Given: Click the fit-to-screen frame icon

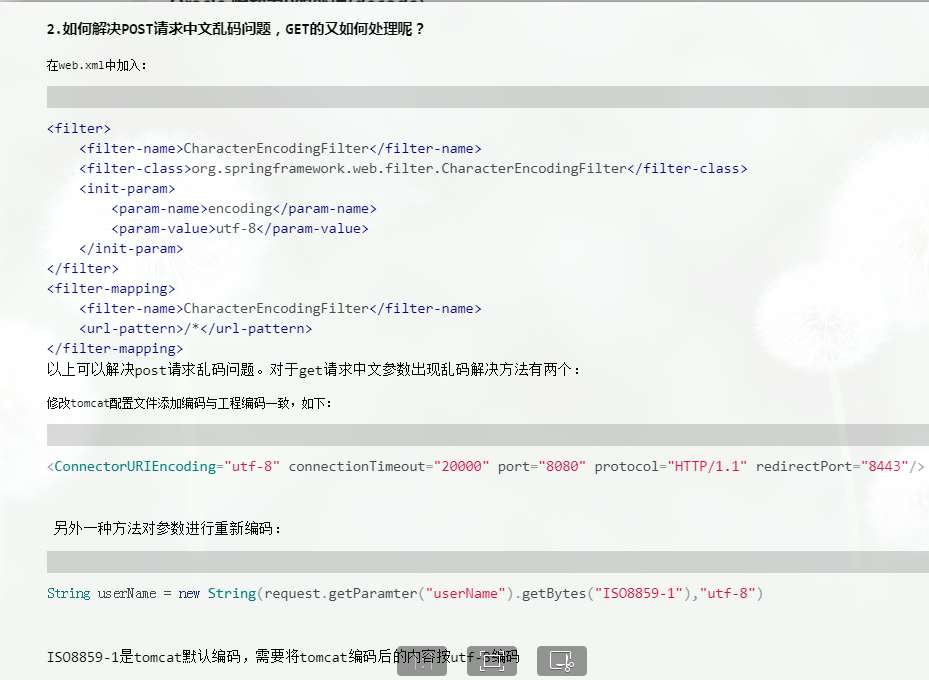Looking at the screenshot, I should (x=492, y=661).
